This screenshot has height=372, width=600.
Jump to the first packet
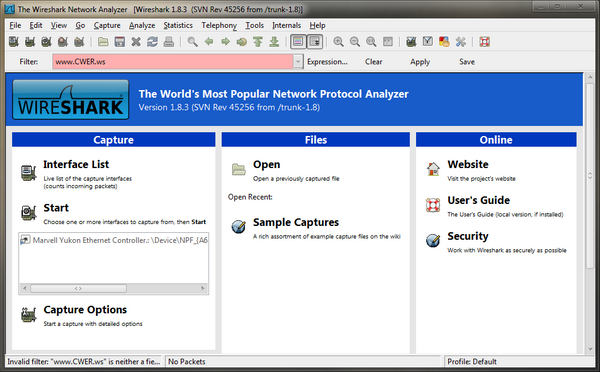coord(258,42)
